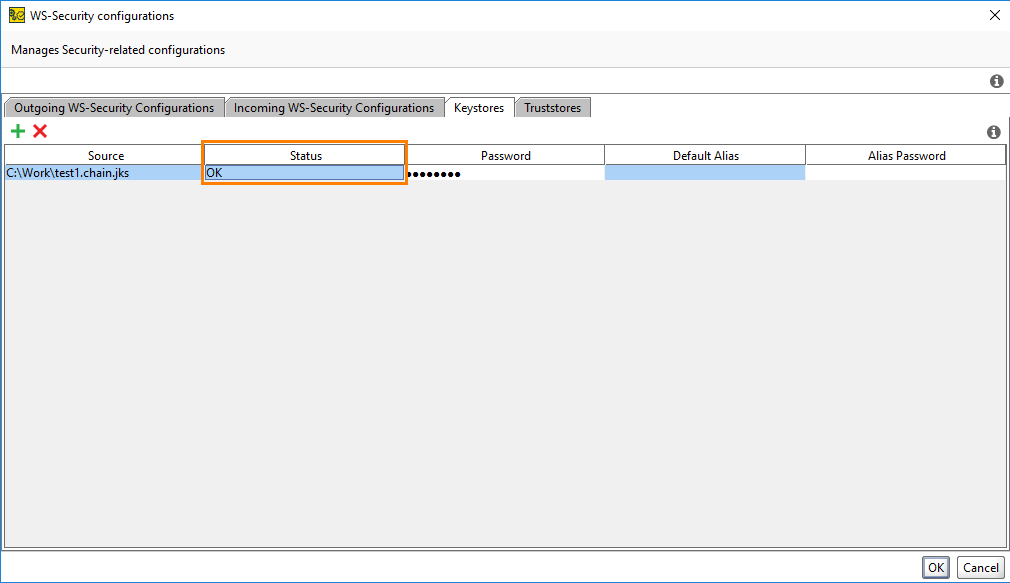Open the Outgoing WS-Security Configurations tab
Image resolution: width=1010 pixels, height=583 pixels.
coord(113,107)
